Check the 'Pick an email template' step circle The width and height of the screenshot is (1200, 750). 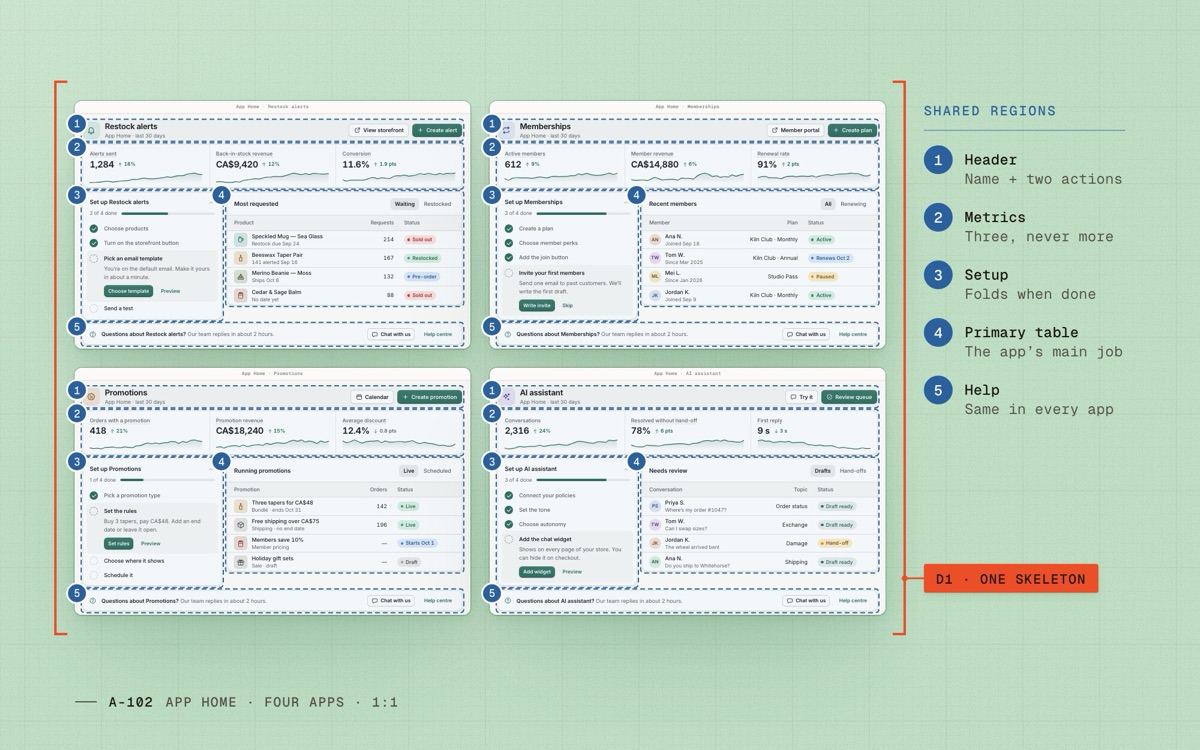94,258
